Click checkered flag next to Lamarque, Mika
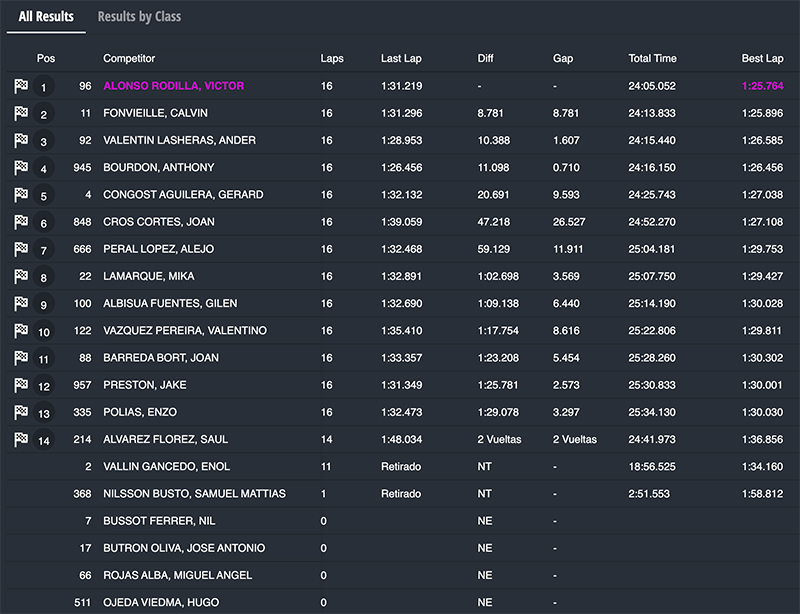The width and height of the screenshot is (800, 614). tap(20, 276)
